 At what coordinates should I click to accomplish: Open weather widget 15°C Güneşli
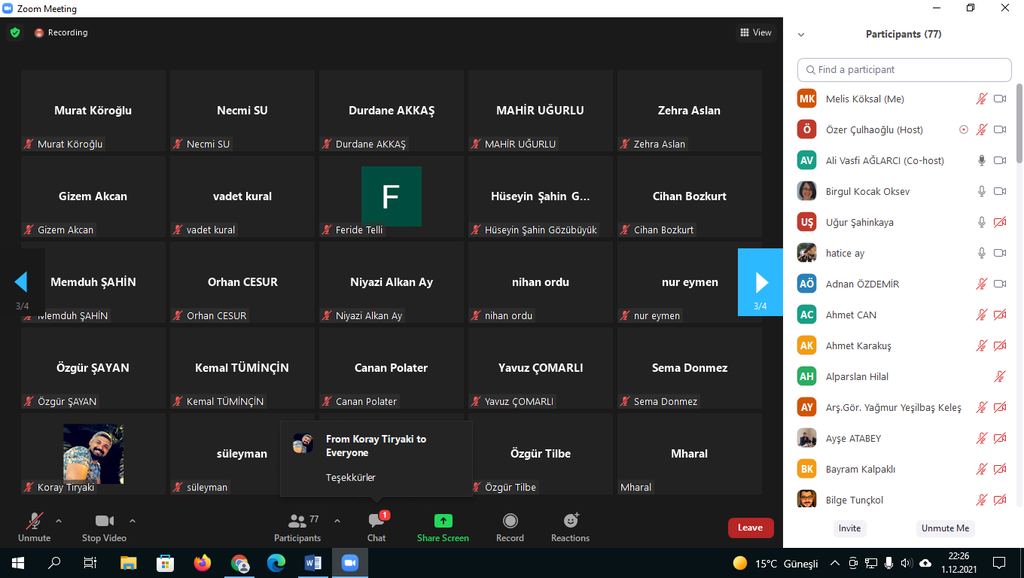click(775, 563)
